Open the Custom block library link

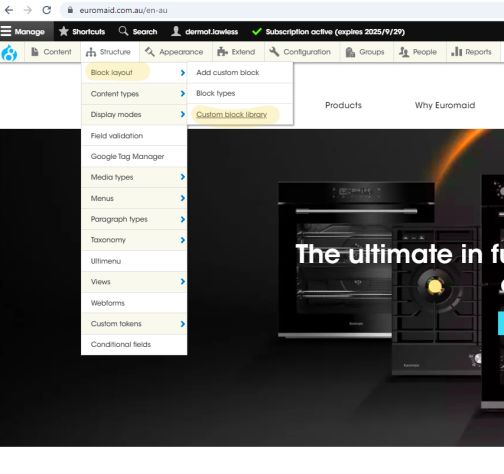click(x=232, y=115)
